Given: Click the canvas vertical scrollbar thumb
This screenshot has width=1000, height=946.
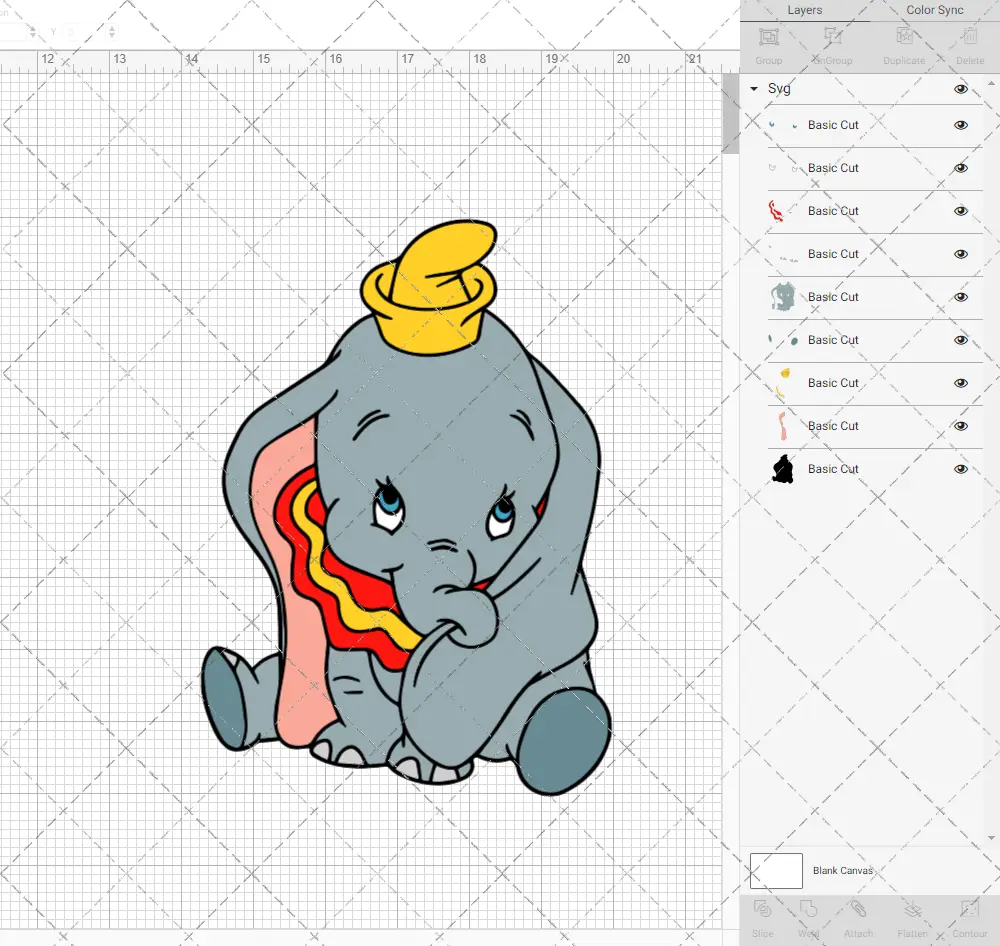Looking at the screenshot, I should (730, 114).
